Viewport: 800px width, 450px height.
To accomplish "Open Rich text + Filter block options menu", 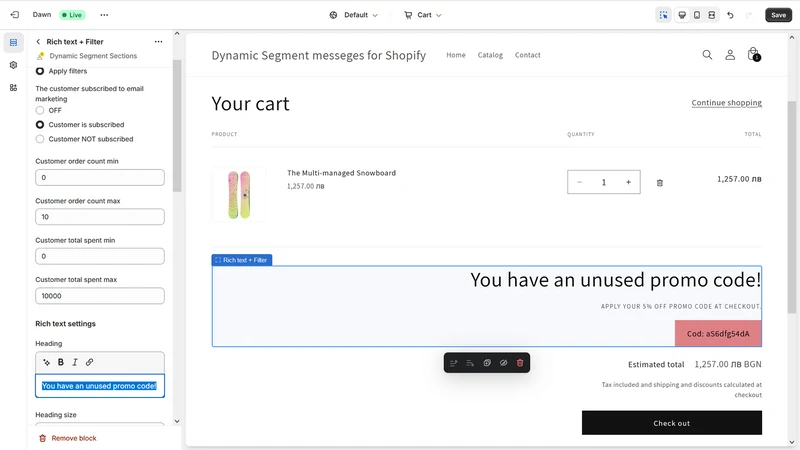I will pos(158,42).
